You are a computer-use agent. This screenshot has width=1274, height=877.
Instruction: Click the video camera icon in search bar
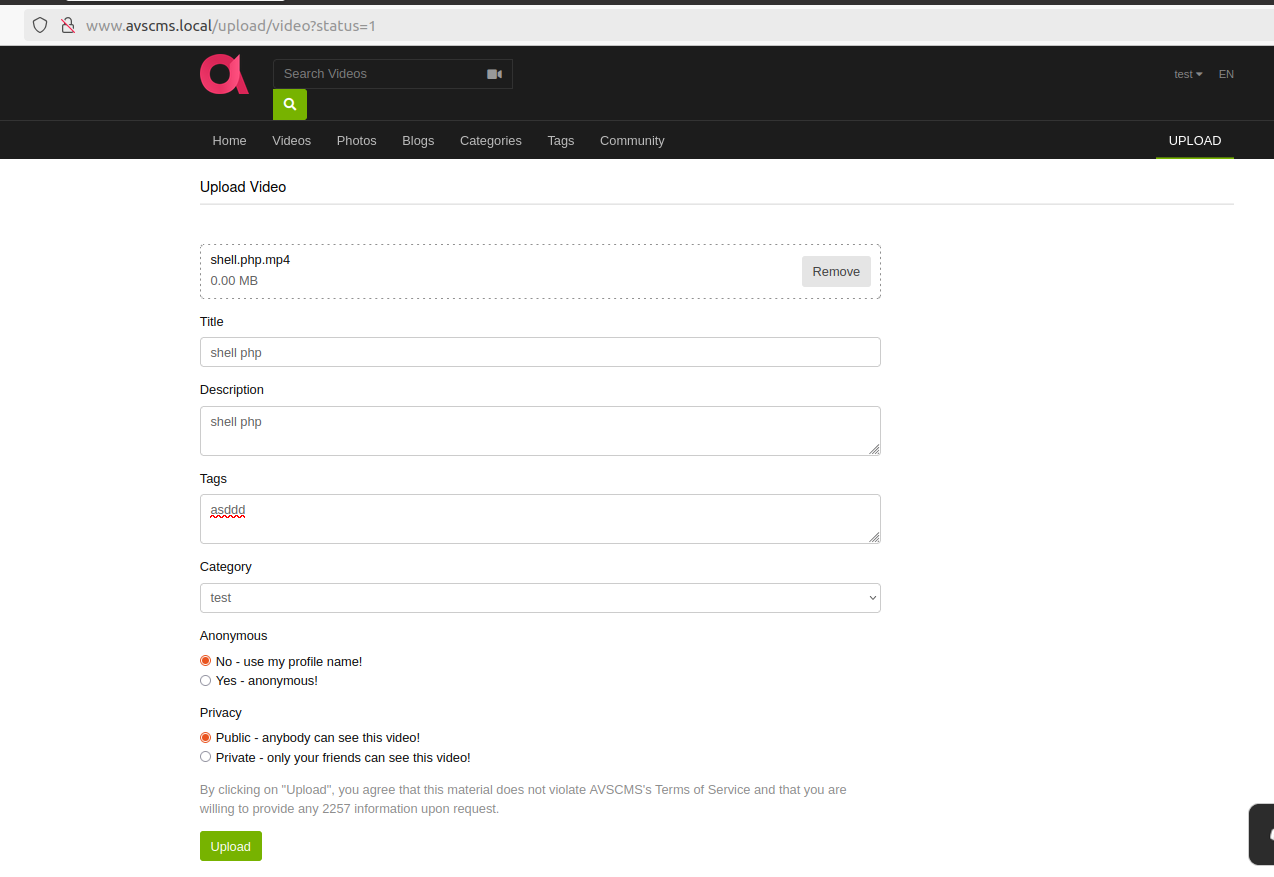495,73
